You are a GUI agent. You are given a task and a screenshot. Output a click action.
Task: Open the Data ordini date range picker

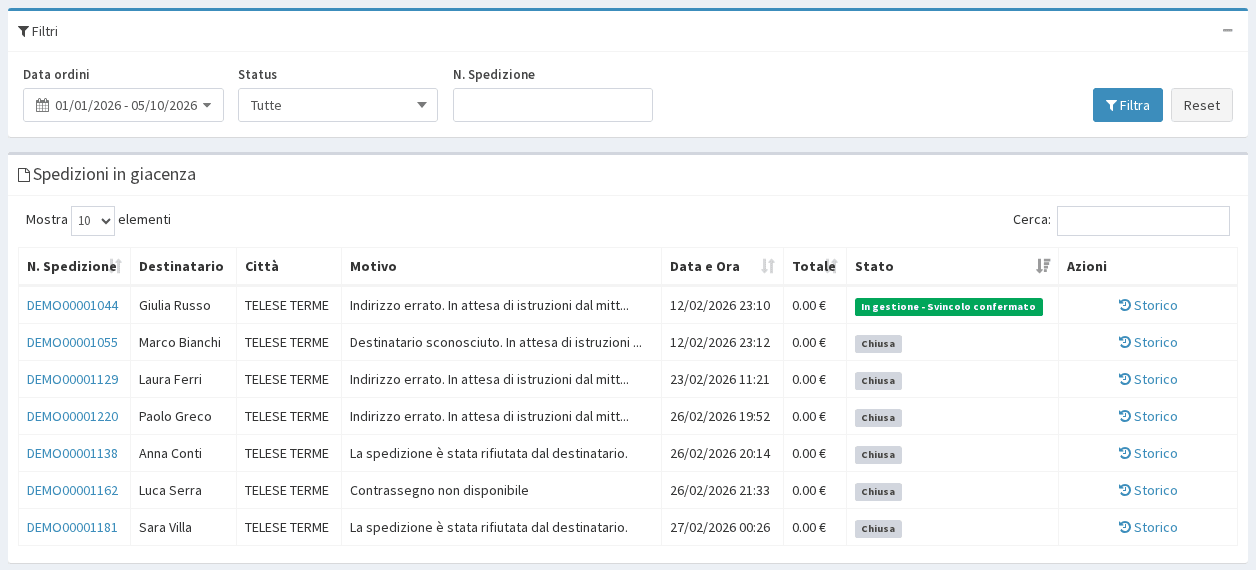[x=123, y=105]
